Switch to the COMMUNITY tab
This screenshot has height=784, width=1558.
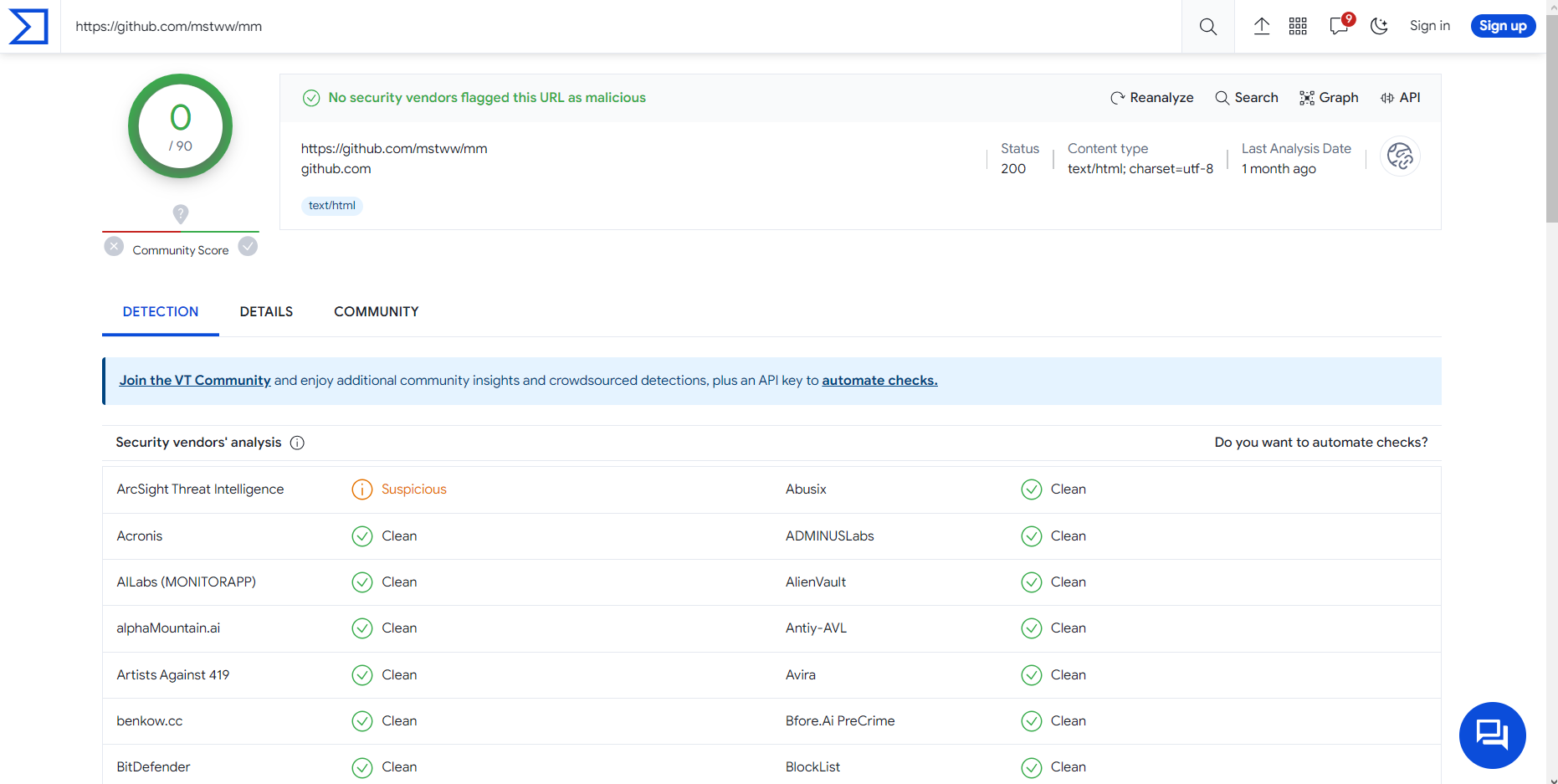coord(377,311)
